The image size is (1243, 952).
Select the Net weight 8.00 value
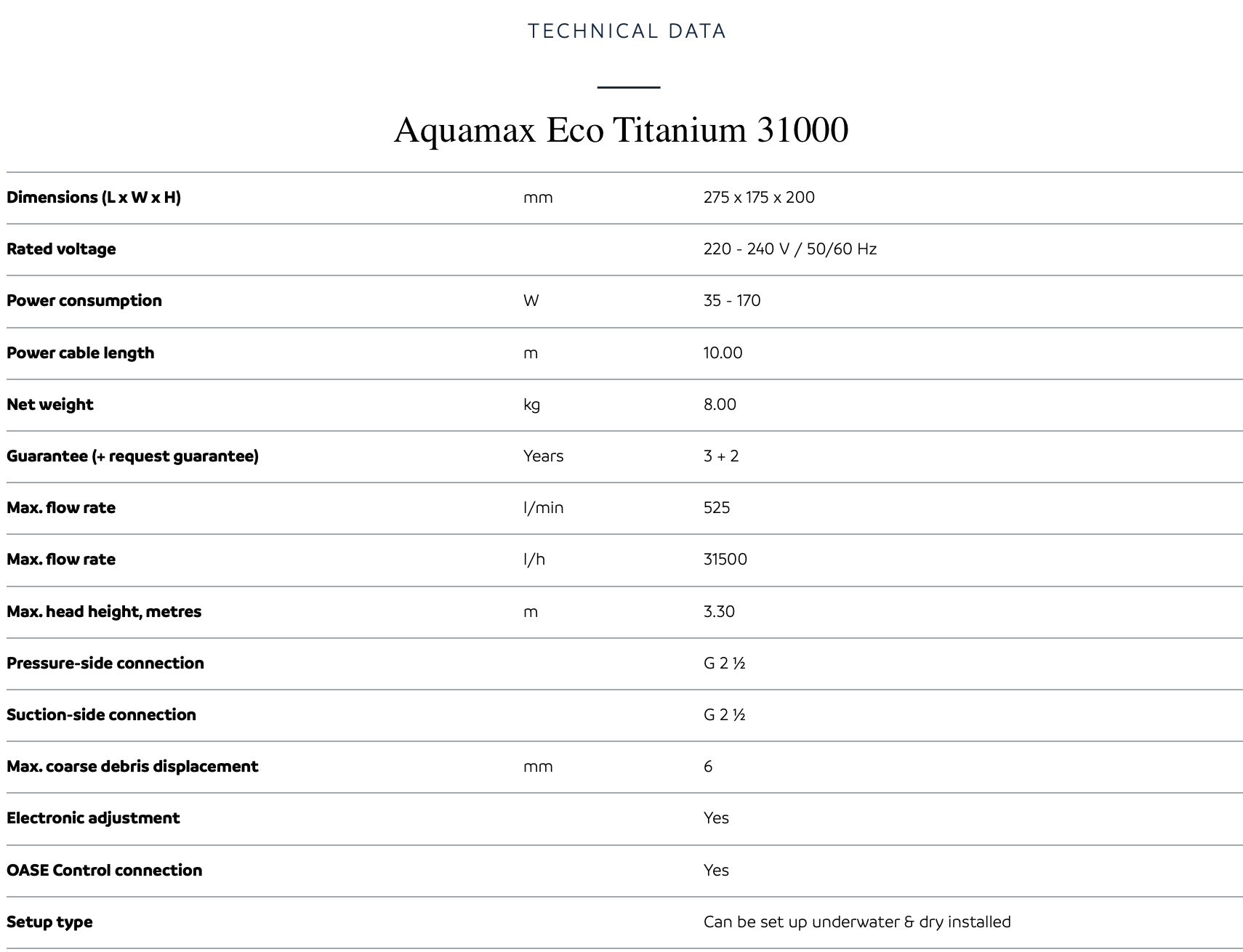[720, 405]
